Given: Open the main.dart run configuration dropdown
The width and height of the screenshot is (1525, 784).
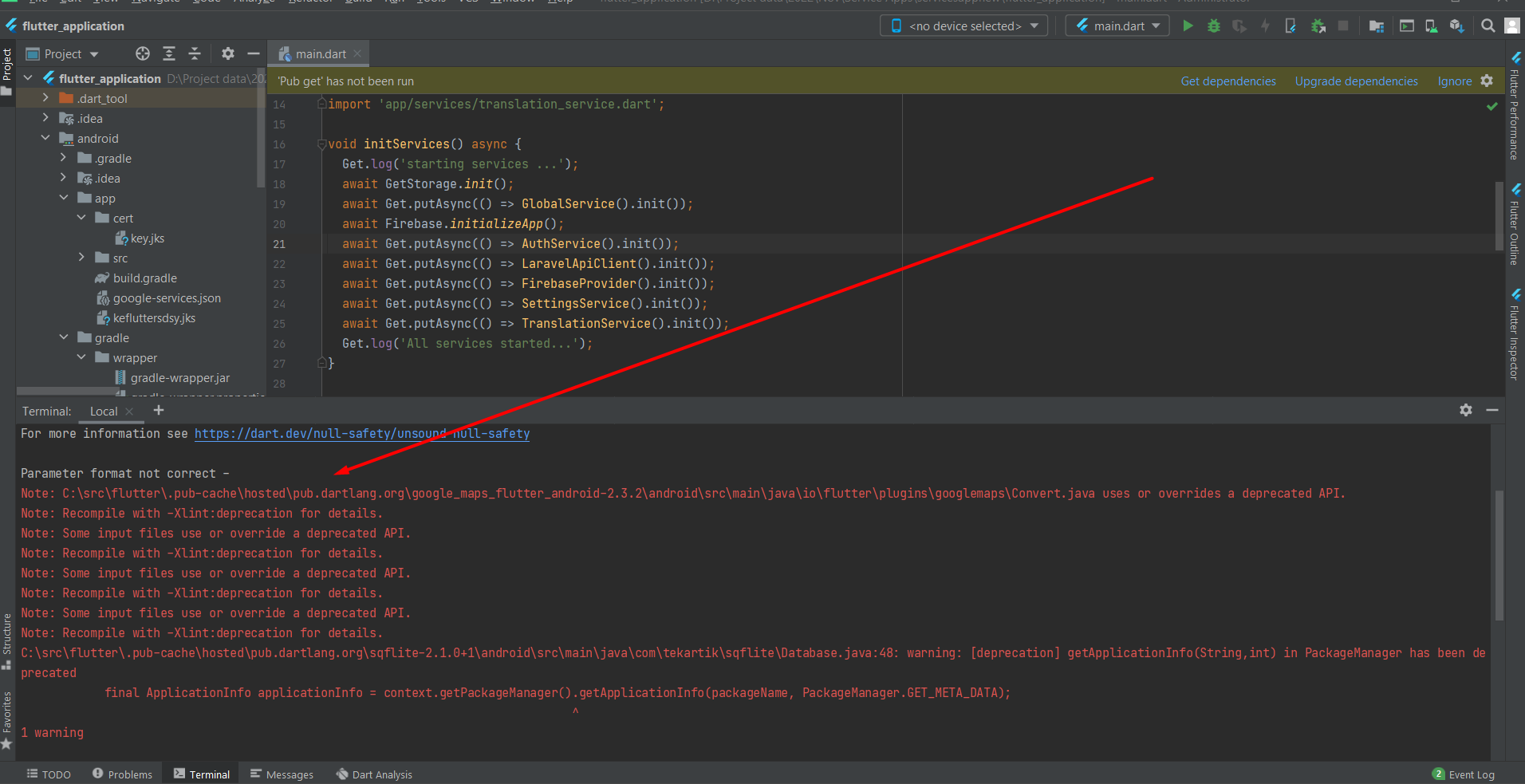Looking at the screenshot, I should pos(1117,26).
